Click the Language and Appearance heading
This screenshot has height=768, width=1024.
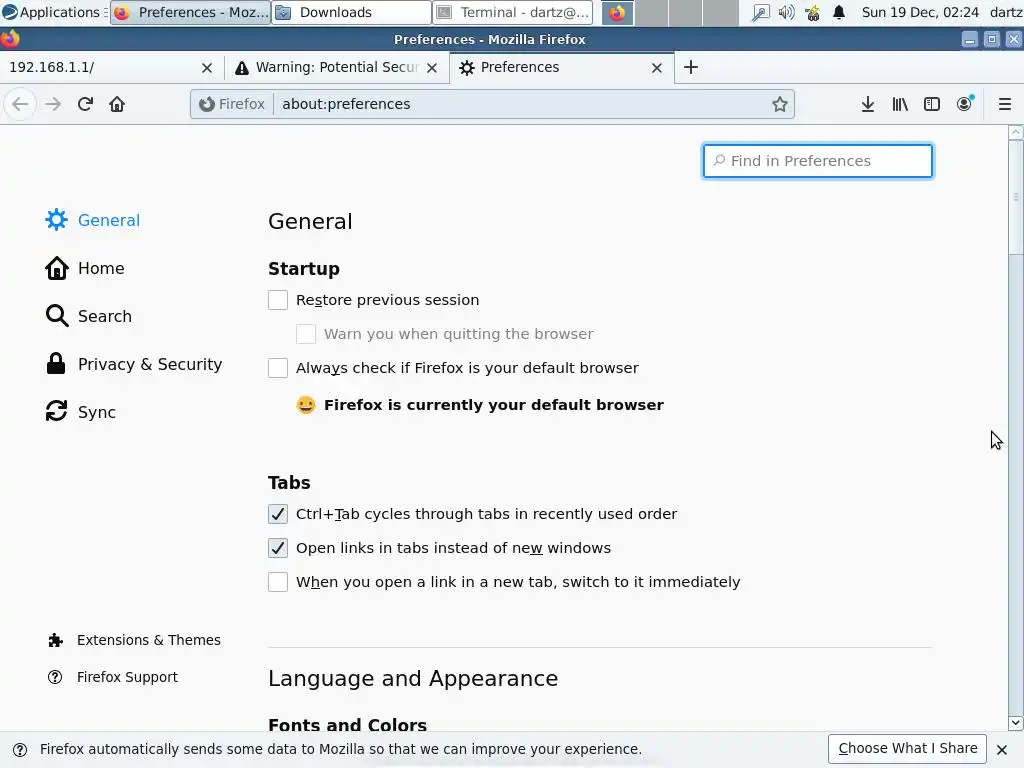tap(413, 679)
